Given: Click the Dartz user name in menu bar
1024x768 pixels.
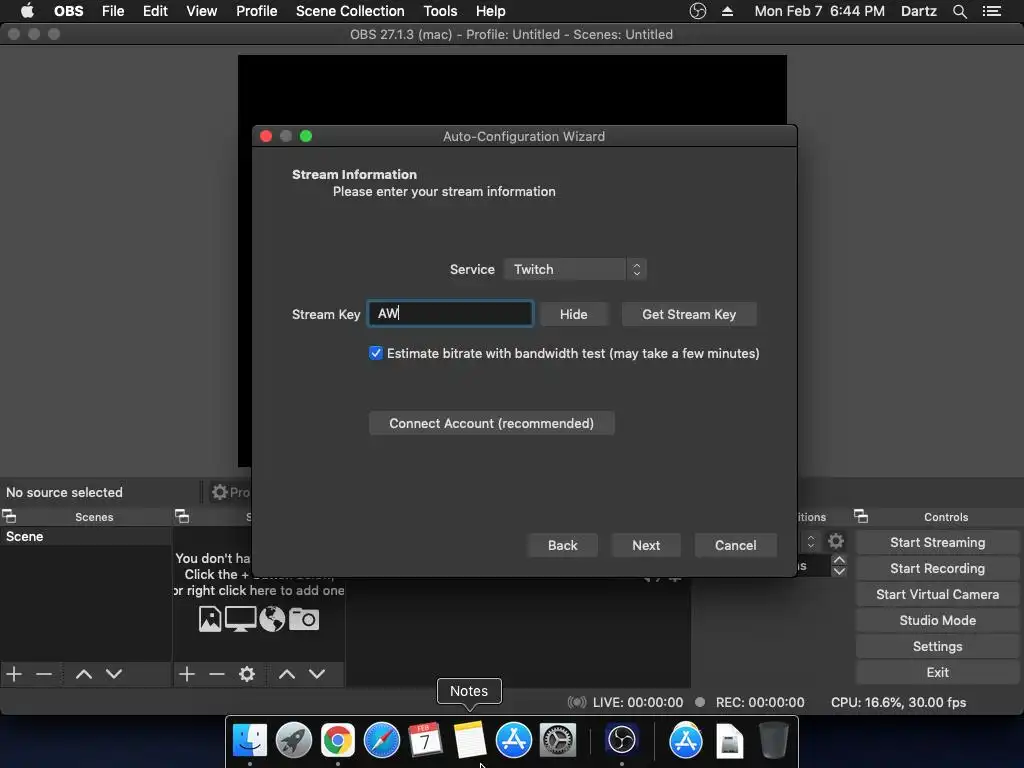Looking at the screenshot, I should point(918,11).
